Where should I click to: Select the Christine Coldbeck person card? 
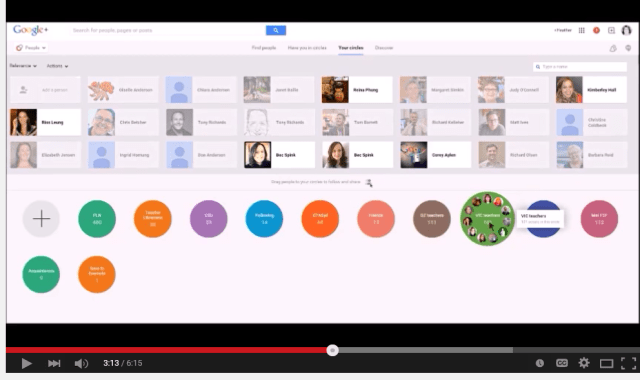click(591, 122)
